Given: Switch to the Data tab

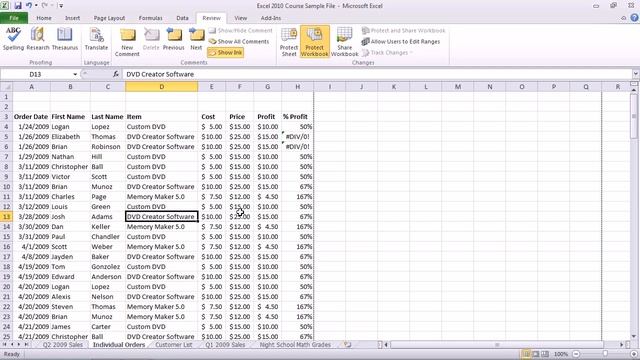Looking at the screenshot, I should [182, 18].
